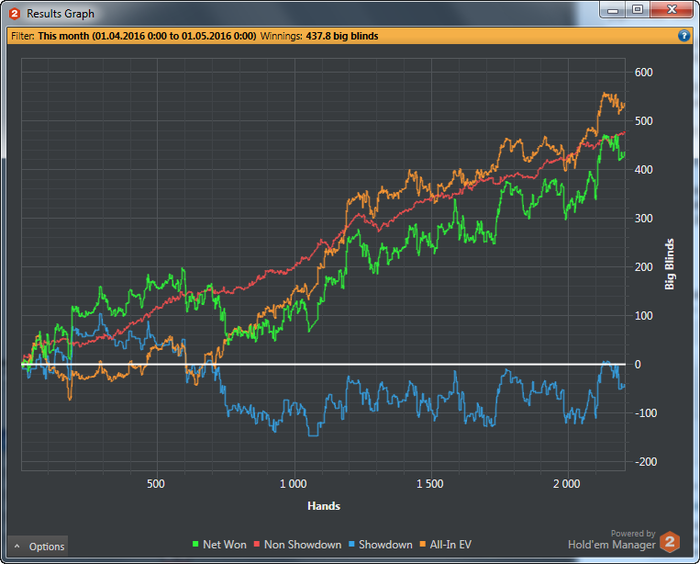Click the winnings value '437.8 big blinds'
Viewport: 700px width, 564px height.
pyautogui.click(x=342, y=36)
